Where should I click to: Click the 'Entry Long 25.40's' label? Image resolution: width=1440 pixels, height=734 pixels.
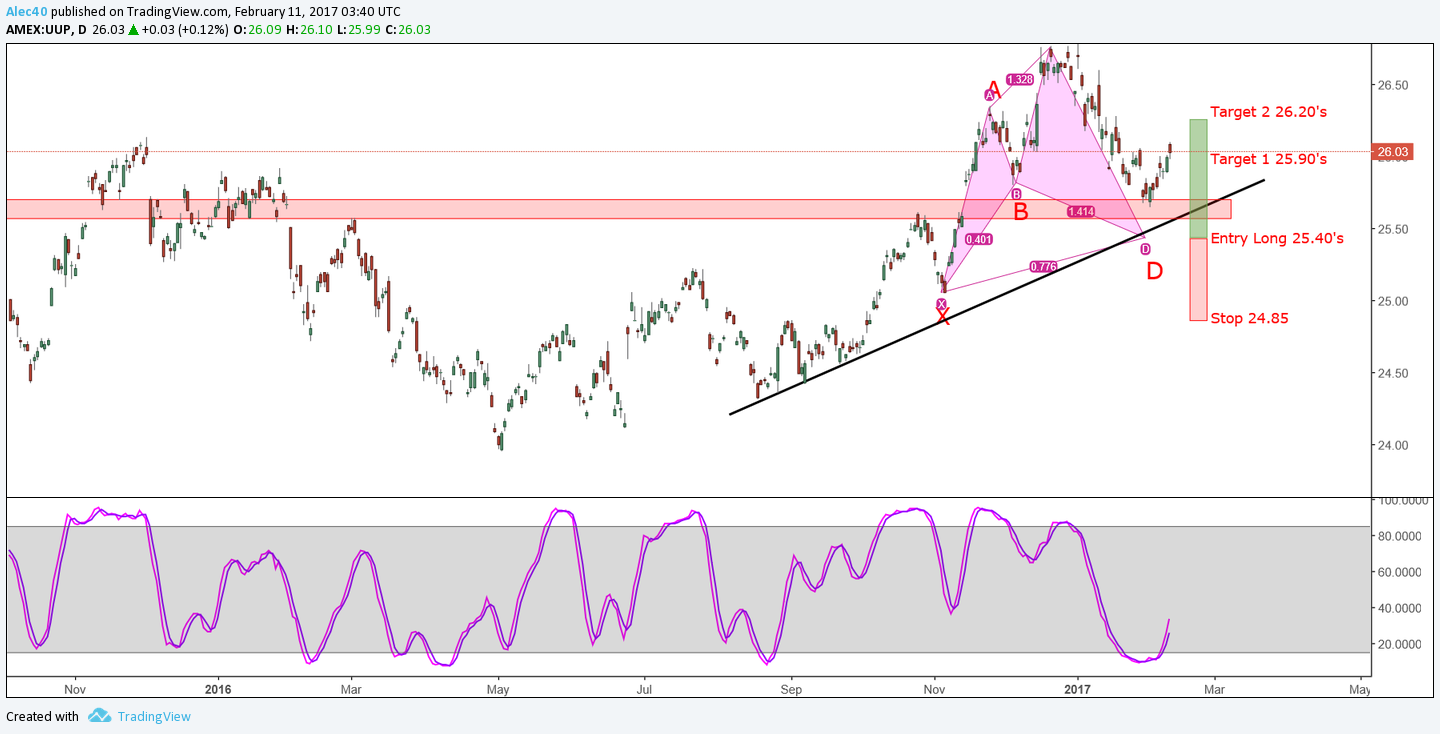click(1277, 238)
